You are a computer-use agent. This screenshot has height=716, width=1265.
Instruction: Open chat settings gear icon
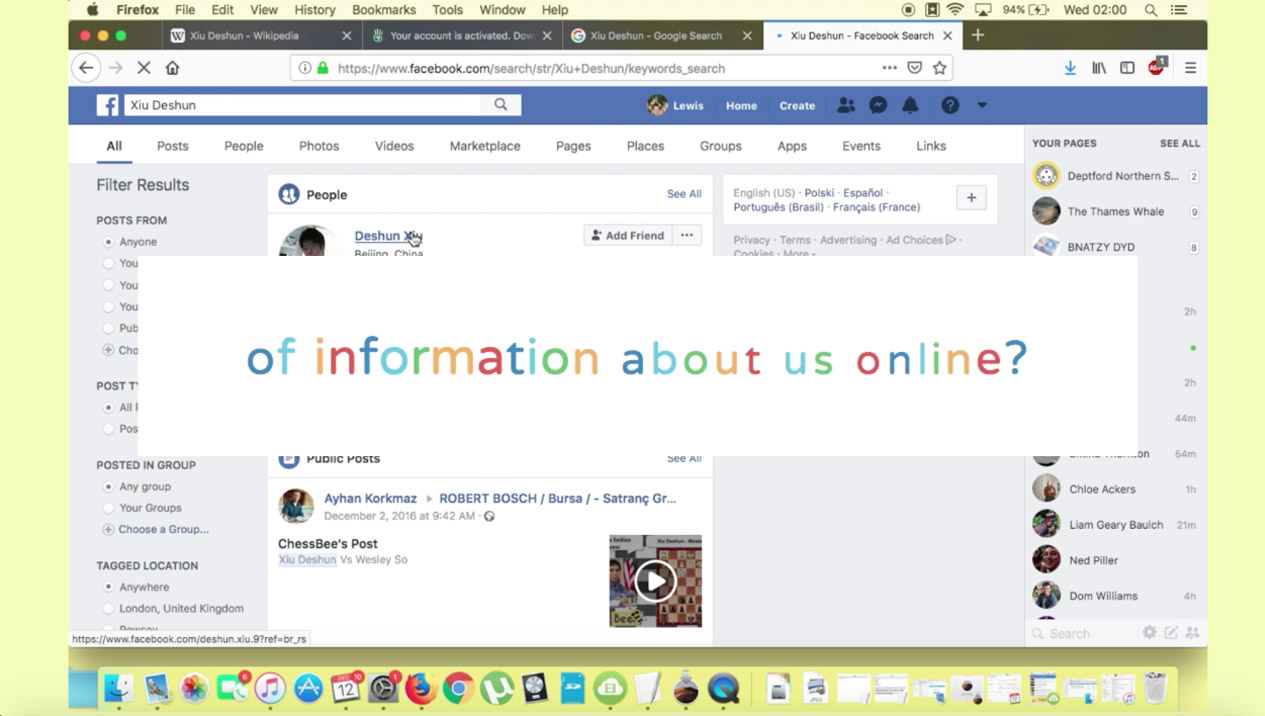(1150, 633)
